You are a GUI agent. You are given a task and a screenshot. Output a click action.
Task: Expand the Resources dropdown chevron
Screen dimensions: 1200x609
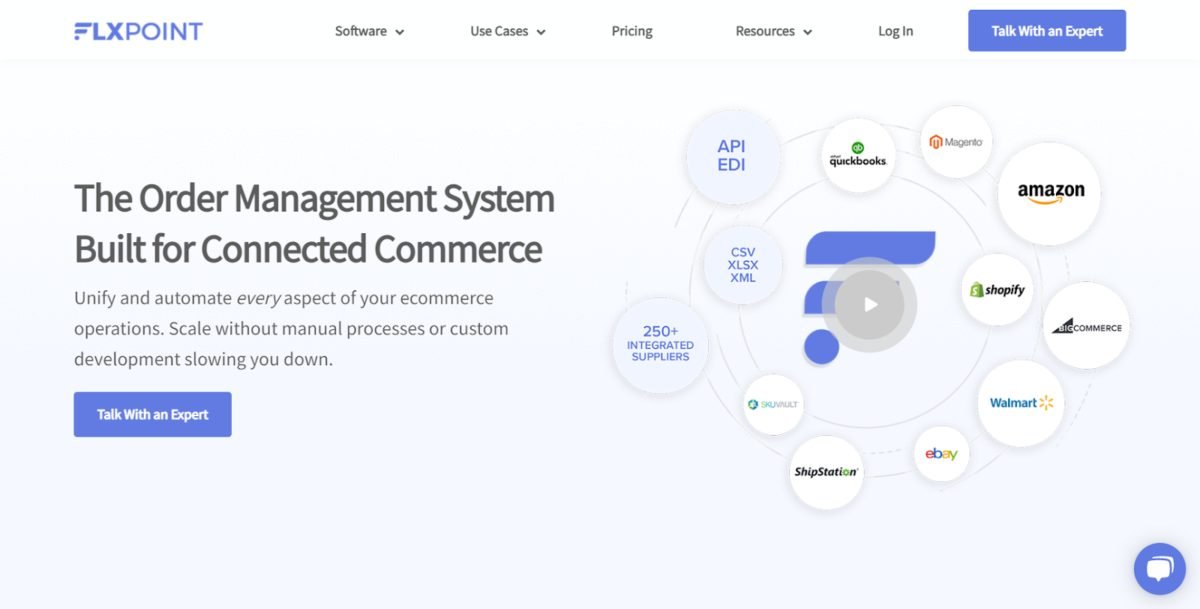pos(807,32)
